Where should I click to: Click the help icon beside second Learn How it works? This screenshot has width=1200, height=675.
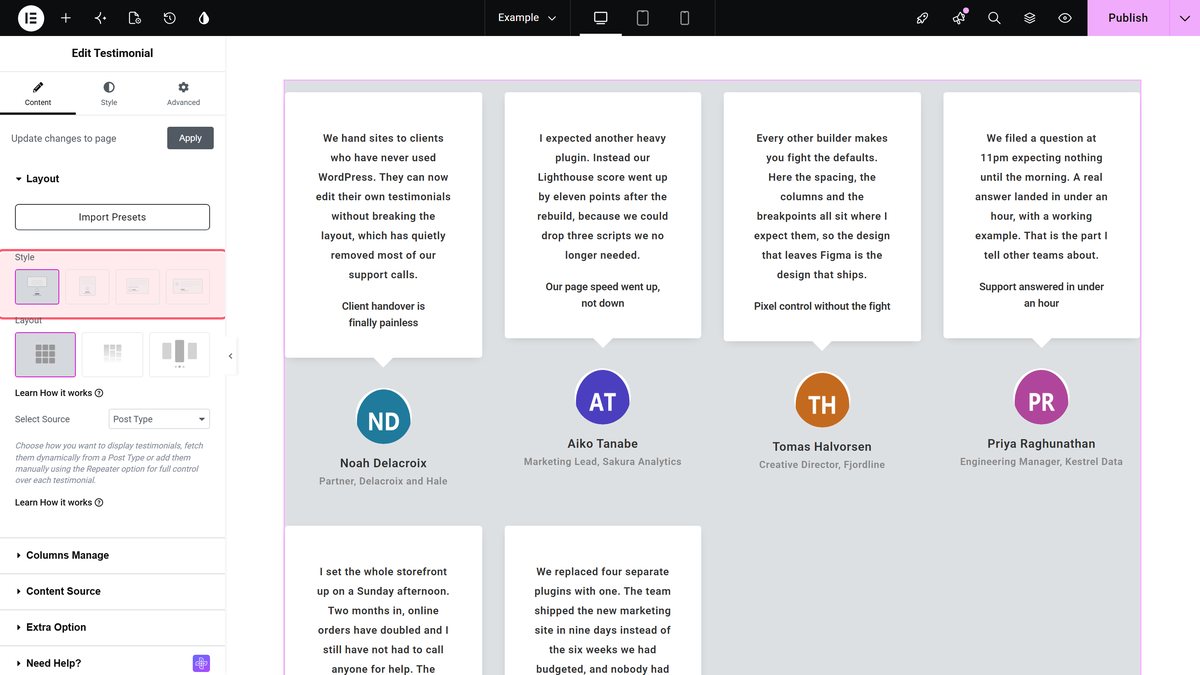99,502
